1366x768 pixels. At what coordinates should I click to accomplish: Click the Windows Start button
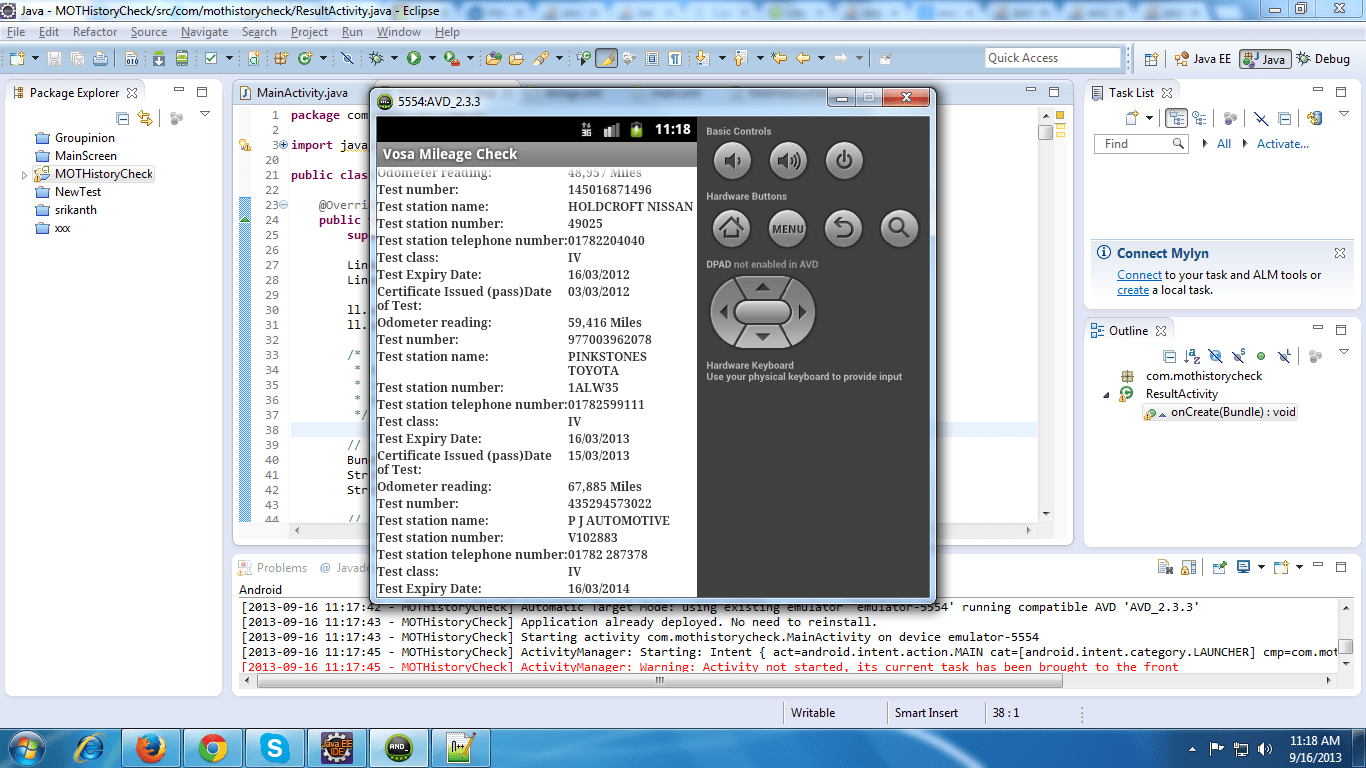pos(24,746)
